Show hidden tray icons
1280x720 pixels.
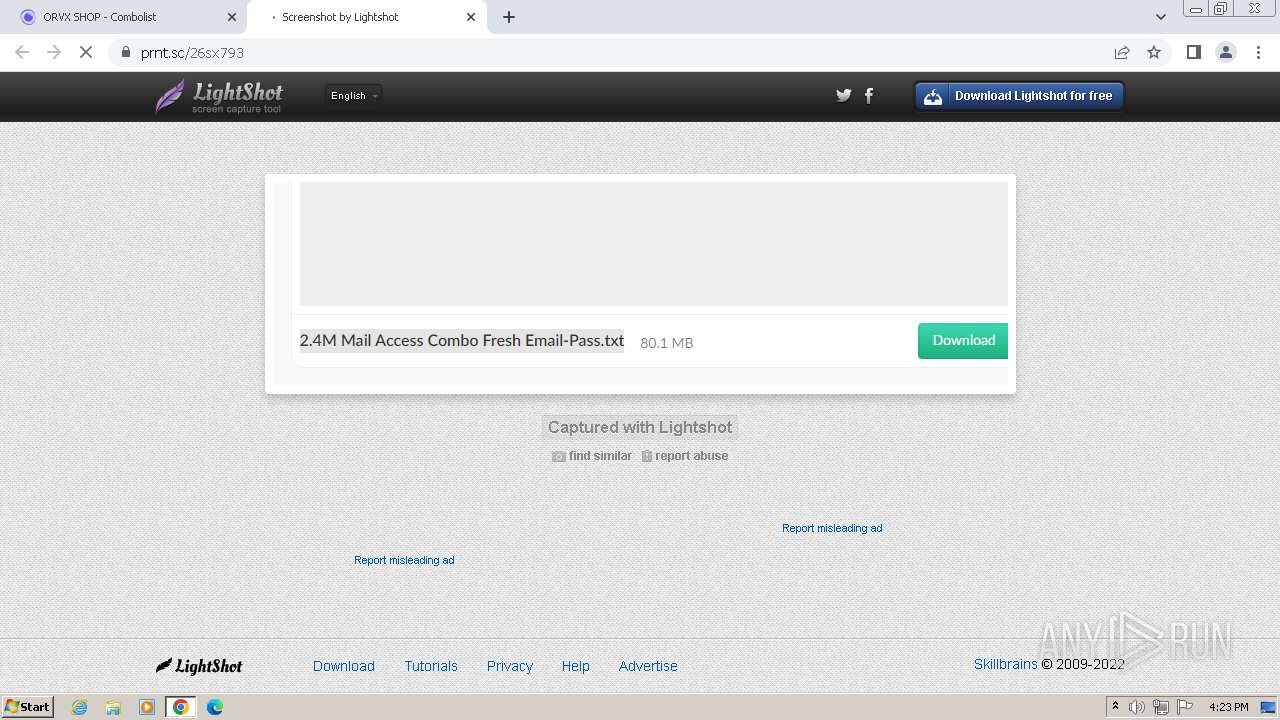tap(1115, 707)
